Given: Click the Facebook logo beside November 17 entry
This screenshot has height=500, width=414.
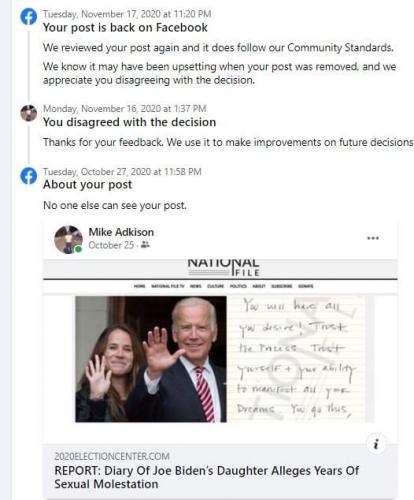Looking at the screenshot, I should click(29, 17).
